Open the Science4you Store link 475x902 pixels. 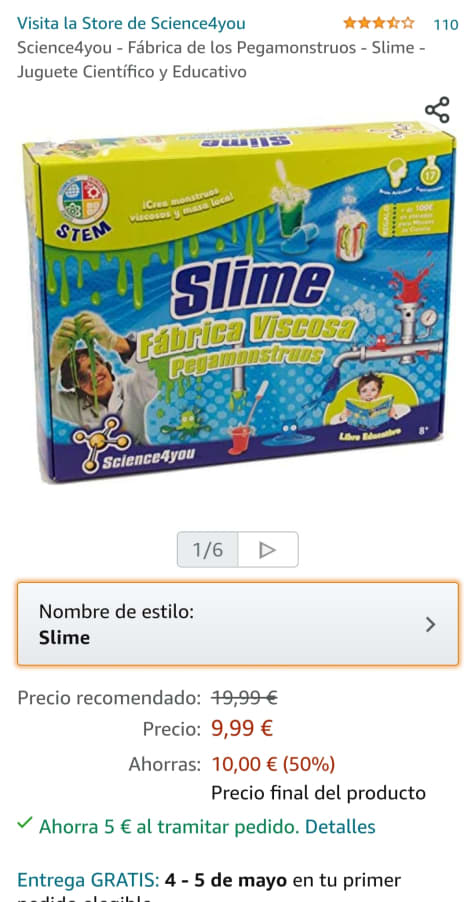[x=131, y=24]
